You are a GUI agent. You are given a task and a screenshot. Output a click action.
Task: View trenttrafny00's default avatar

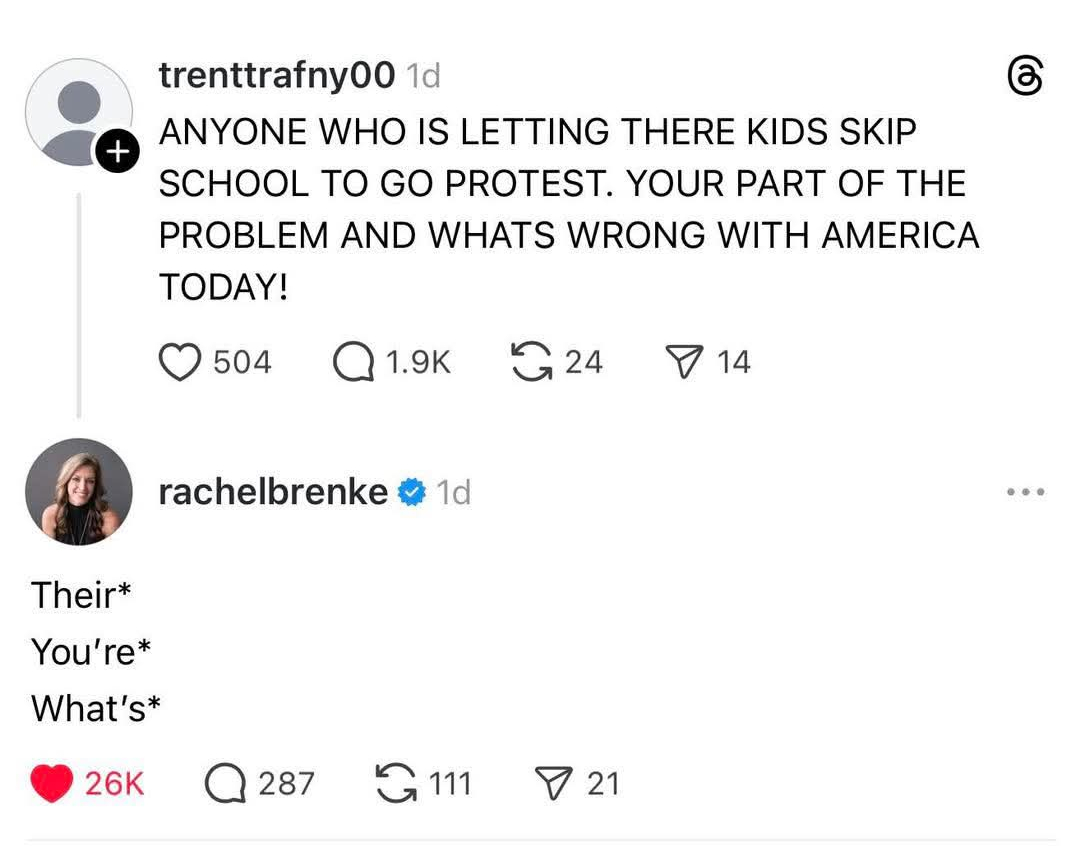[x=76, y=110]
